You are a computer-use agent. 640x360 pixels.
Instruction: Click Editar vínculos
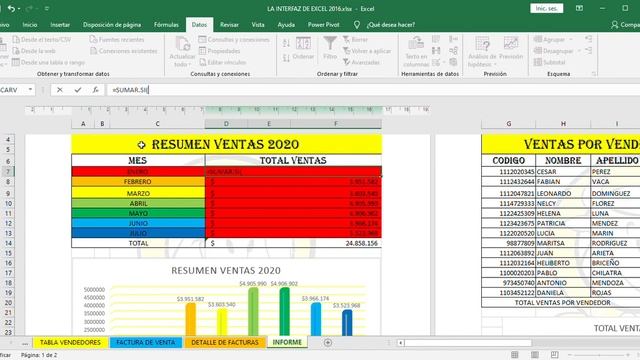point(222,62)
